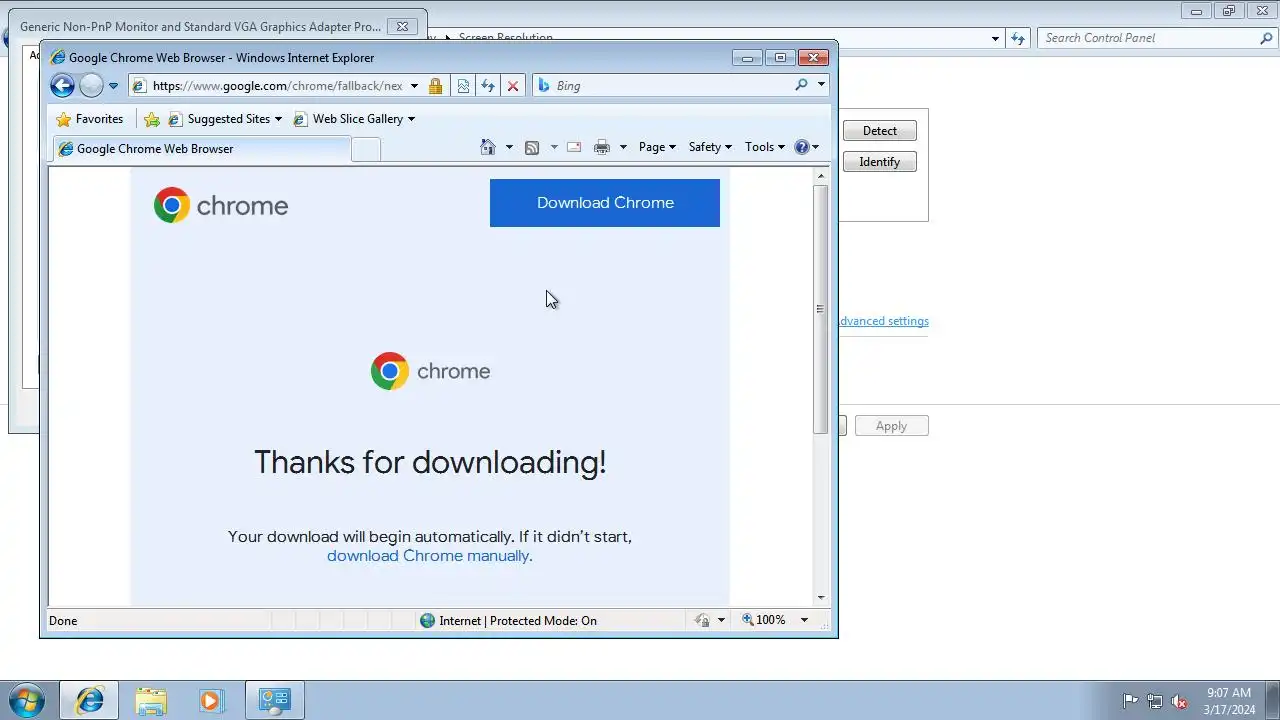Go back with Internet Explorer's Back arrow
This screenshot has height=720, width=1280.
point(62,86)
